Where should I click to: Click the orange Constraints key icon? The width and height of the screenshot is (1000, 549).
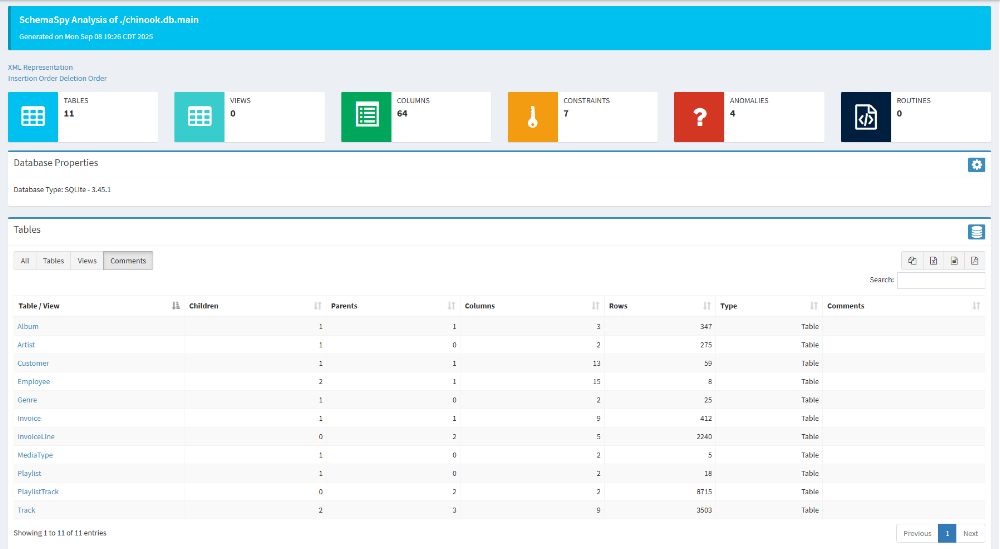[x=533, y=117]
